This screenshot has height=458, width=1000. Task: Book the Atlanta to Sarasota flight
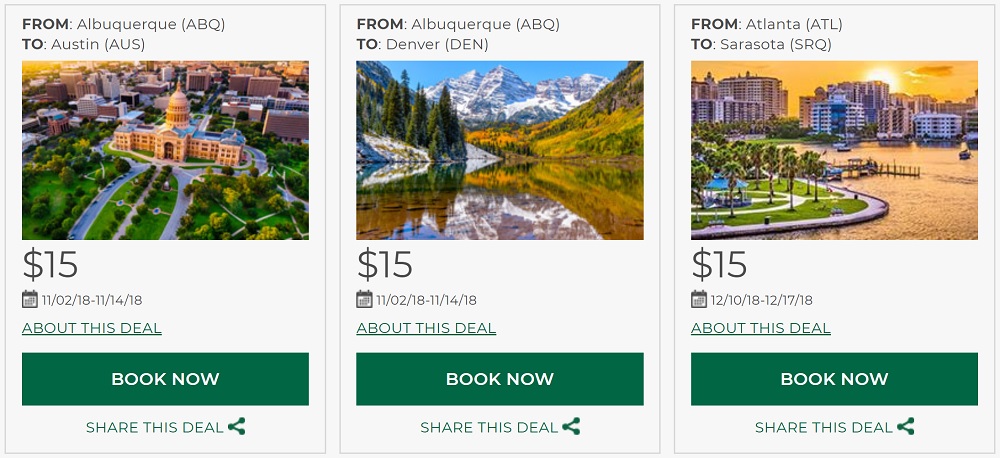(834, 379)
